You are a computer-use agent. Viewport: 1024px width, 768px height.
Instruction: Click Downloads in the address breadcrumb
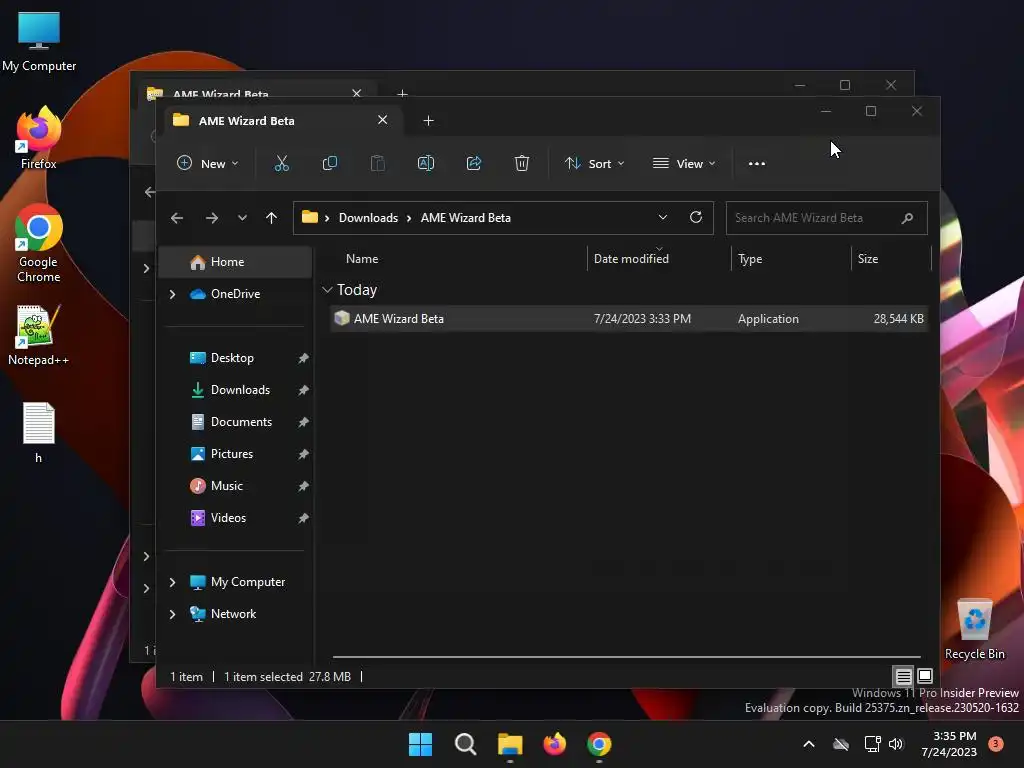(x=368, y=218)
